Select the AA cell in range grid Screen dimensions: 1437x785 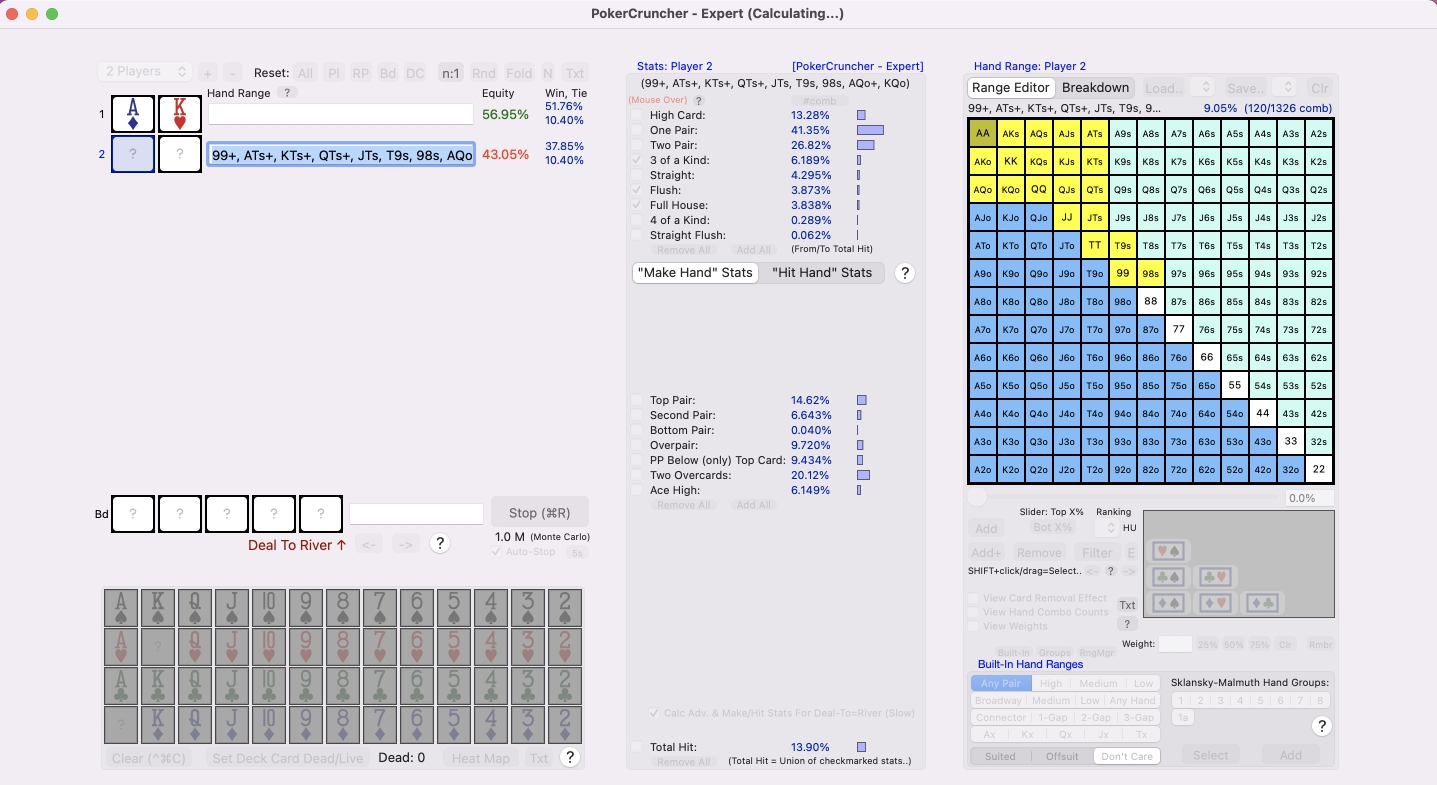983,133
